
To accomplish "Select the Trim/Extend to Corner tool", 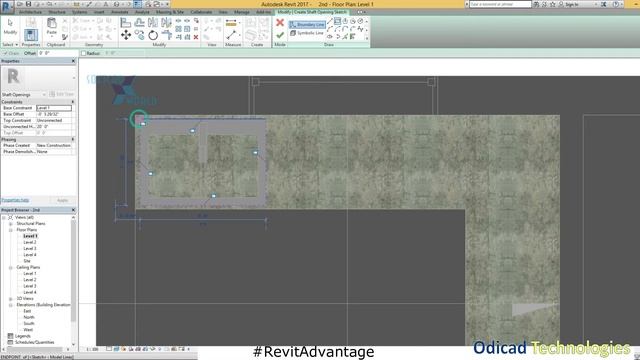I will [166, 35].
